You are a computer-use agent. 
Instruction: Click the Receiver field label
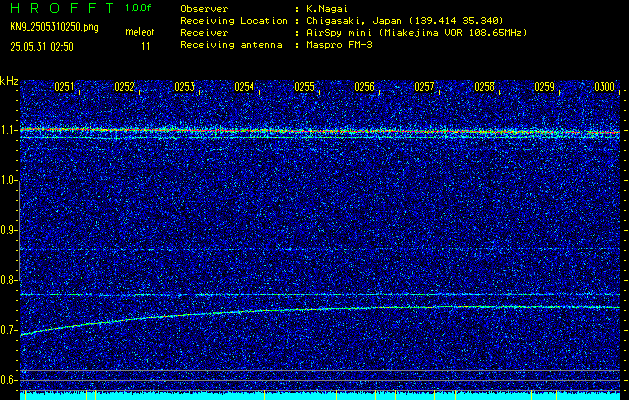click(204, 33)
